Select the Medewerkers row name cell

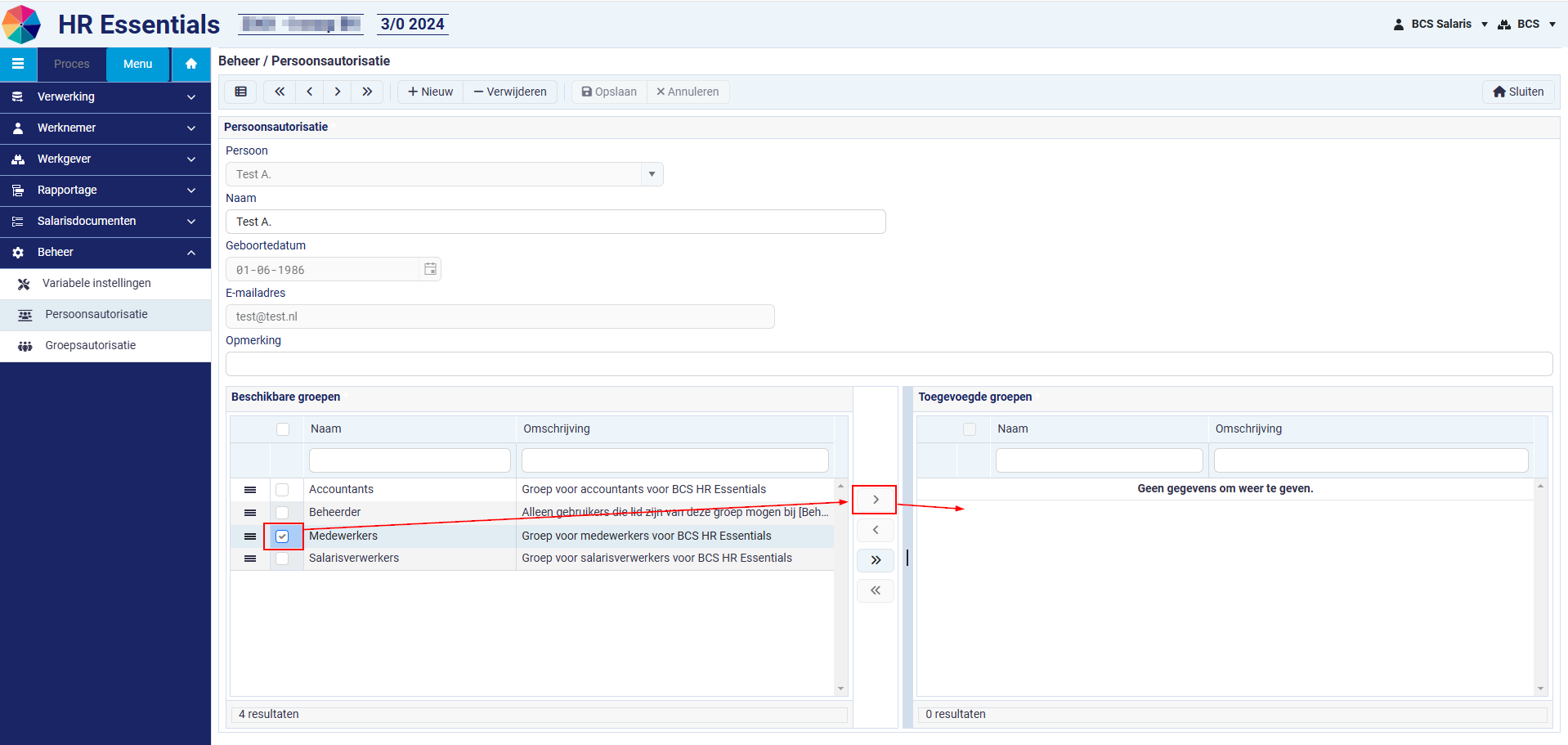point(410,536)
